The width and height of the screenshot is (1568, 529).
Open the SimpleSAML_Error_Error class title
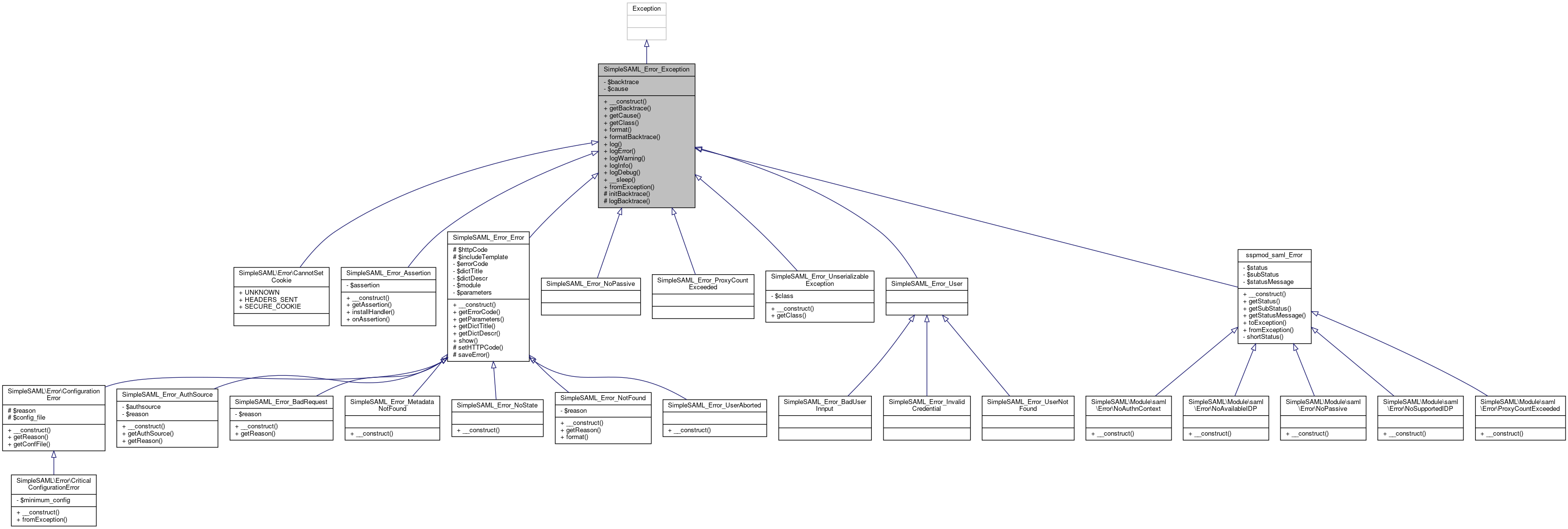pyautogui.click(x=488, y=237)
